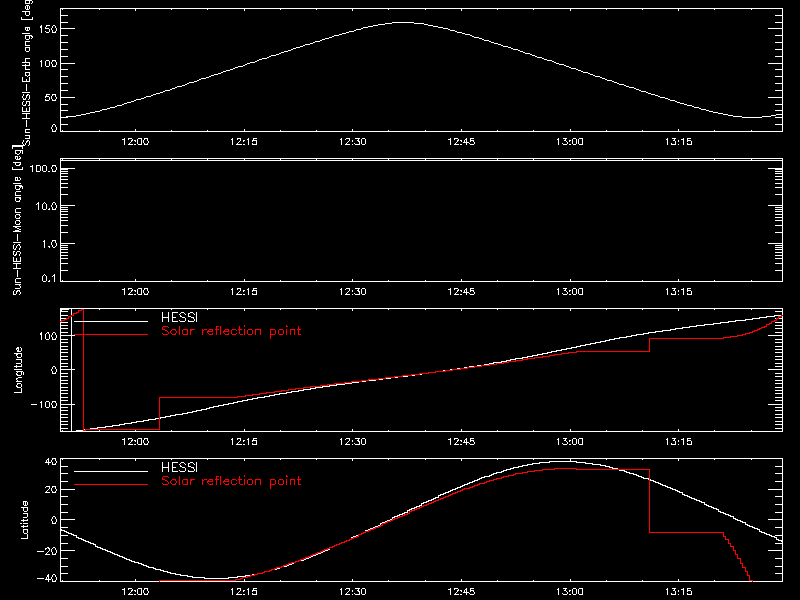Screen dimensions: 800x600
Task: Select the -100 tick on Longitude plot
Action: pos(44,404)
